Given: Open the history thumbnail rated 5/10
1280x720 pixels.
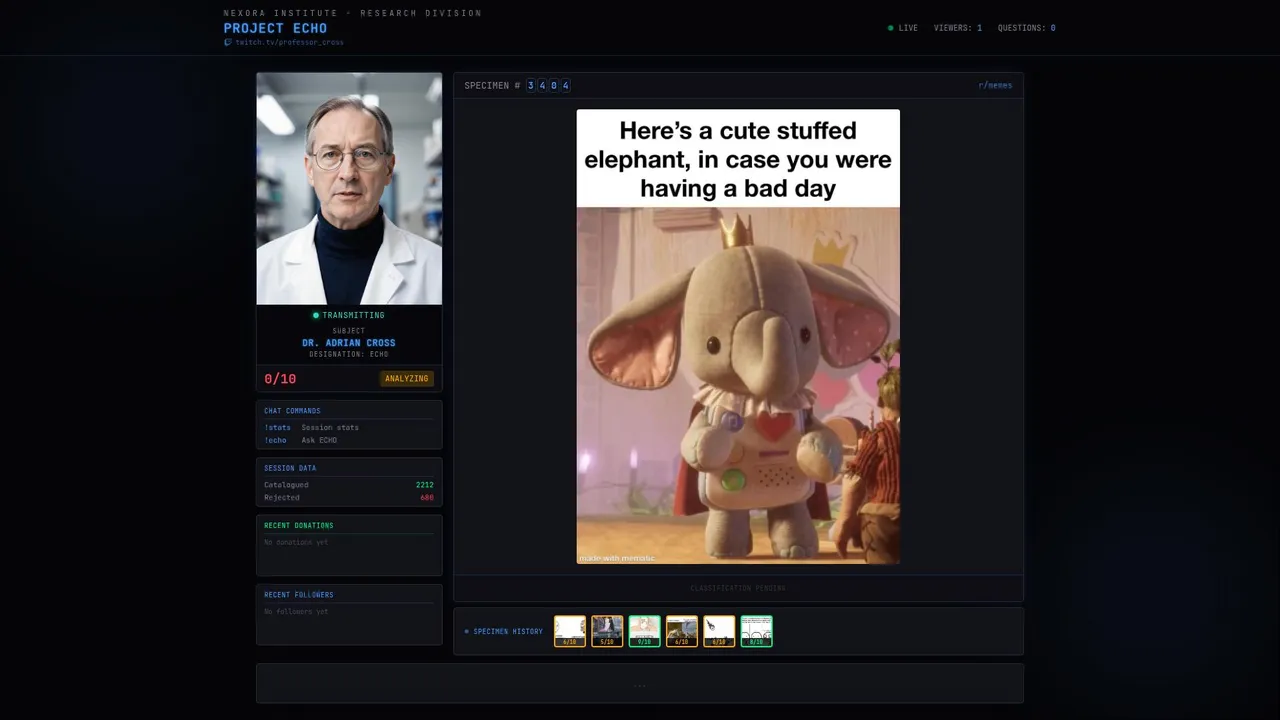Looking at the screenshot, I should pos(607,631).
